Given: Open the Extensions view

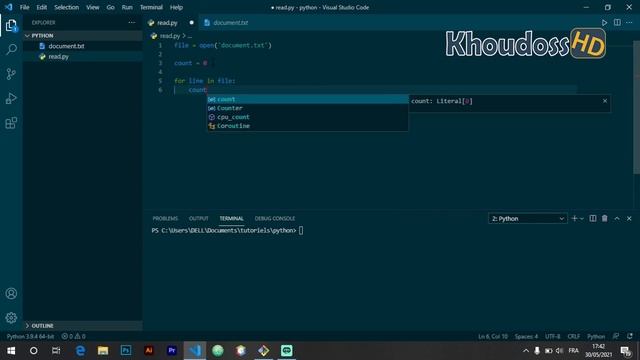Looking at the screenshot, I should (x=11, y=123).
